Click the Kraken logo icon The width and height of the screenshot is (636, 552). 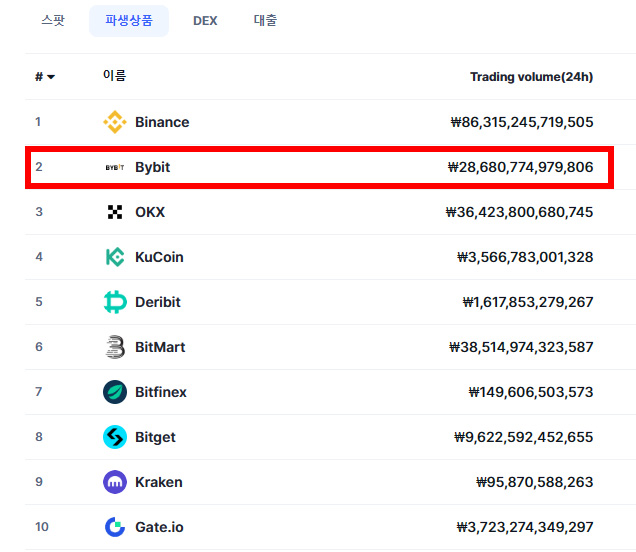[x=115, y=482]
